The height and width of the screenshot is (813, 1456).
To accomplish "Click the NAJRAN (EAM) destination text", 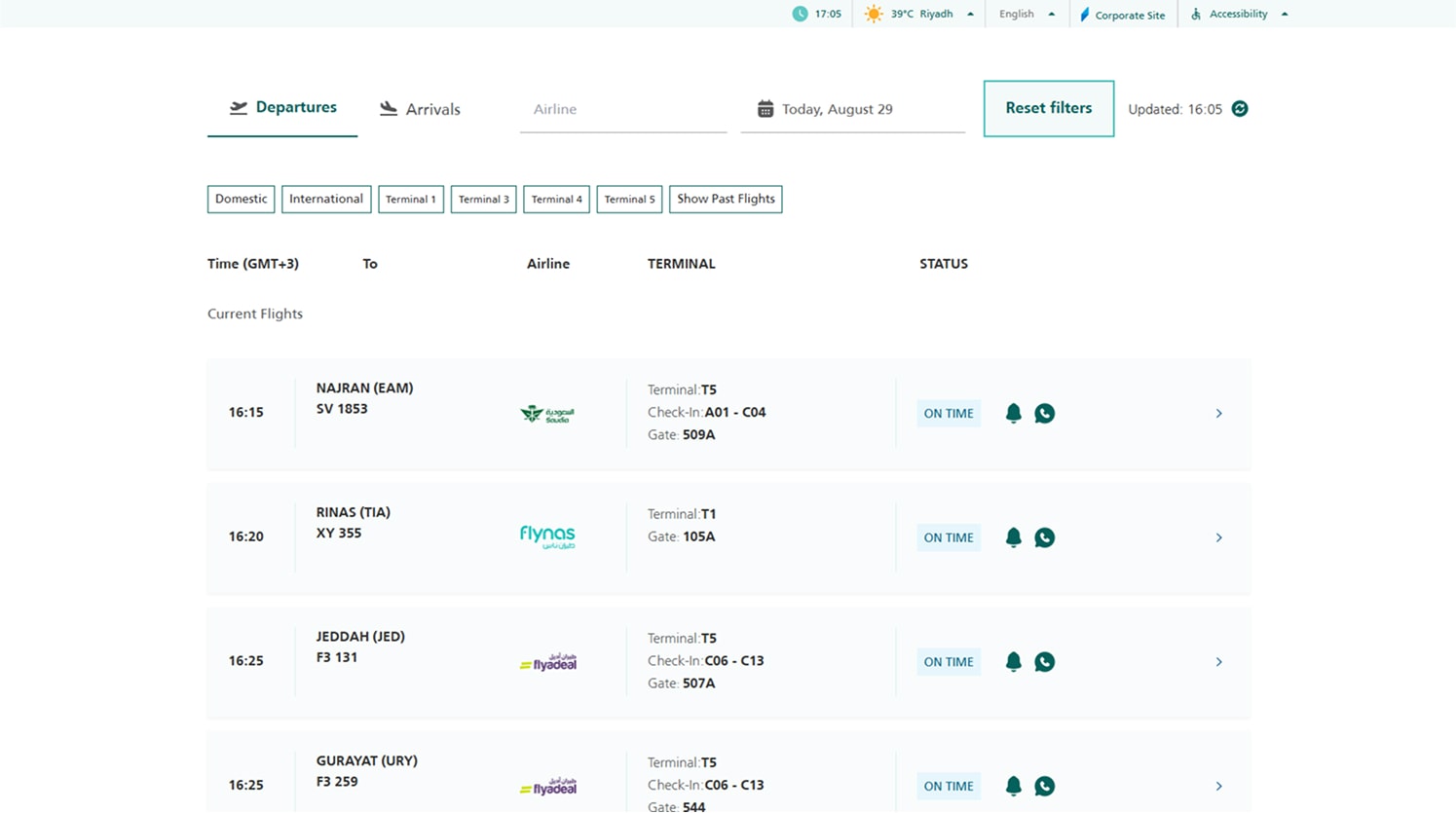I will click(364, 388).
